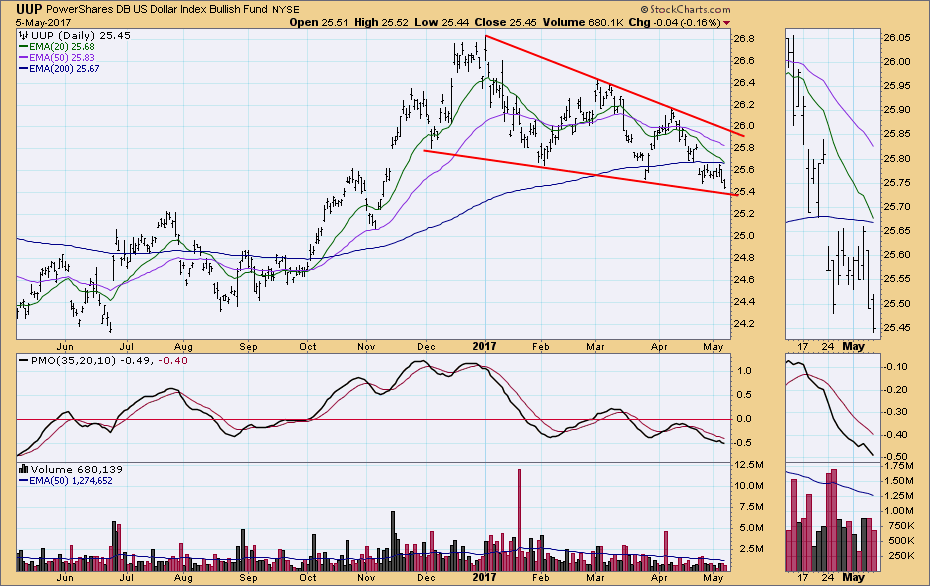Click the Volume 680.1K value in header
The width and height of the screenshot is (930, 586).
tap(582, 22)
